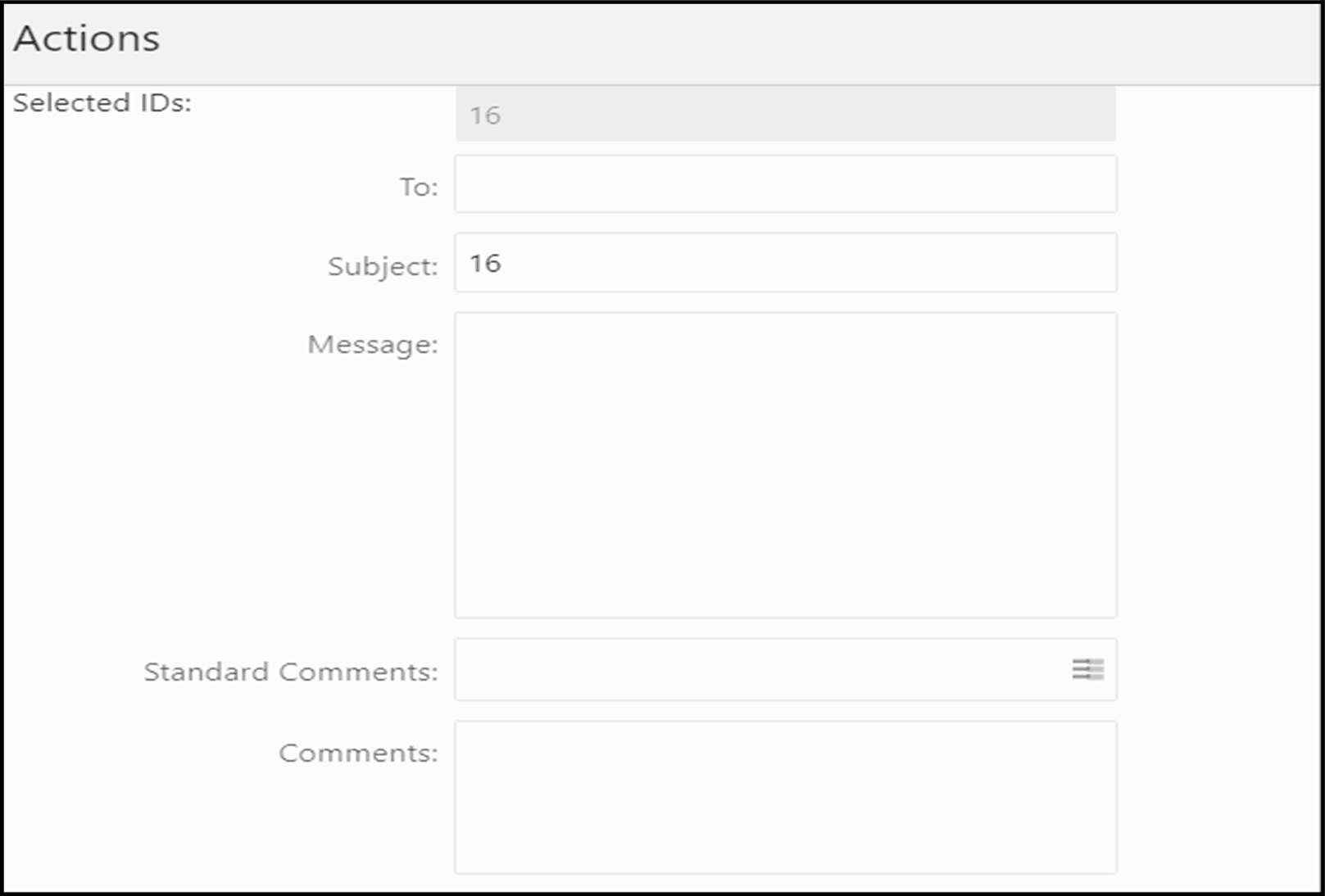
Task: Click the To input field
Action: (x=784, y=183)
